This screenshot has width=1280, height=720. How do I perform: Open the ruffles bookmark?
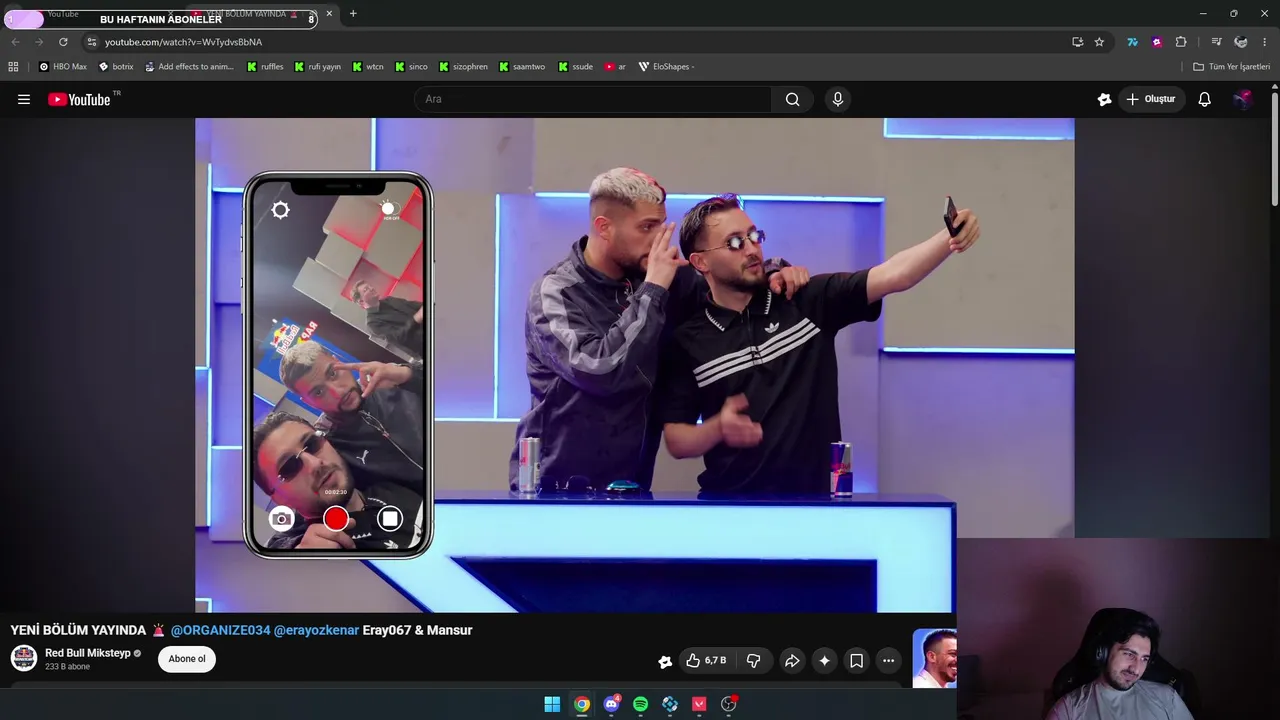[x=264, y=67]
